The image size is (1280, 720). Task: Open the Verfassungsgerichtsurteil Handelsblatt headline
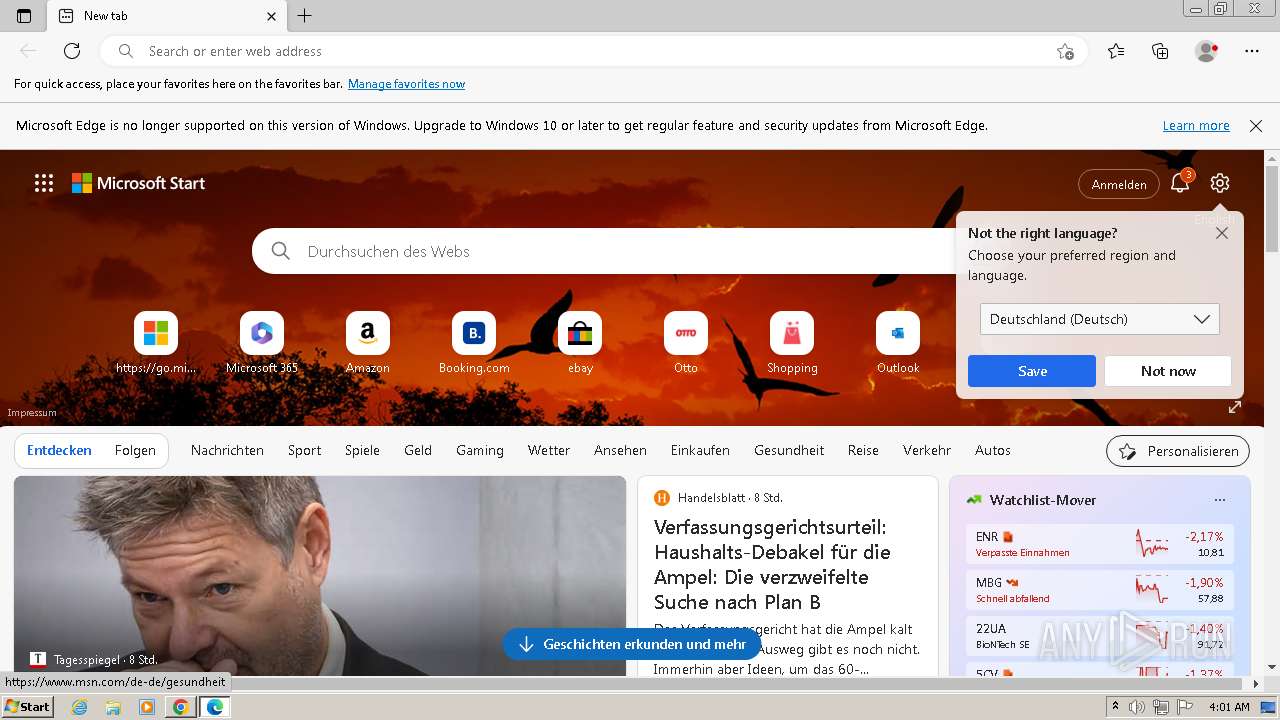click(x=772, y=564)
